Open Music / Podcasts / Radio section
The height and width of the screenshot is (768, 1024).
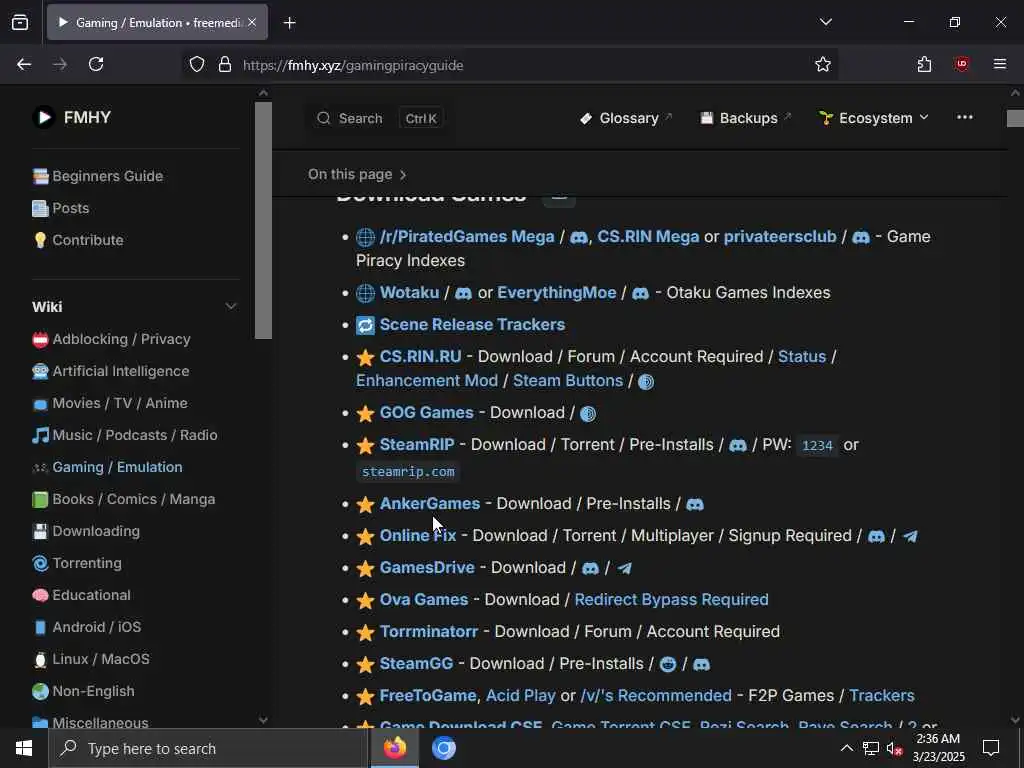coord(125,435)
